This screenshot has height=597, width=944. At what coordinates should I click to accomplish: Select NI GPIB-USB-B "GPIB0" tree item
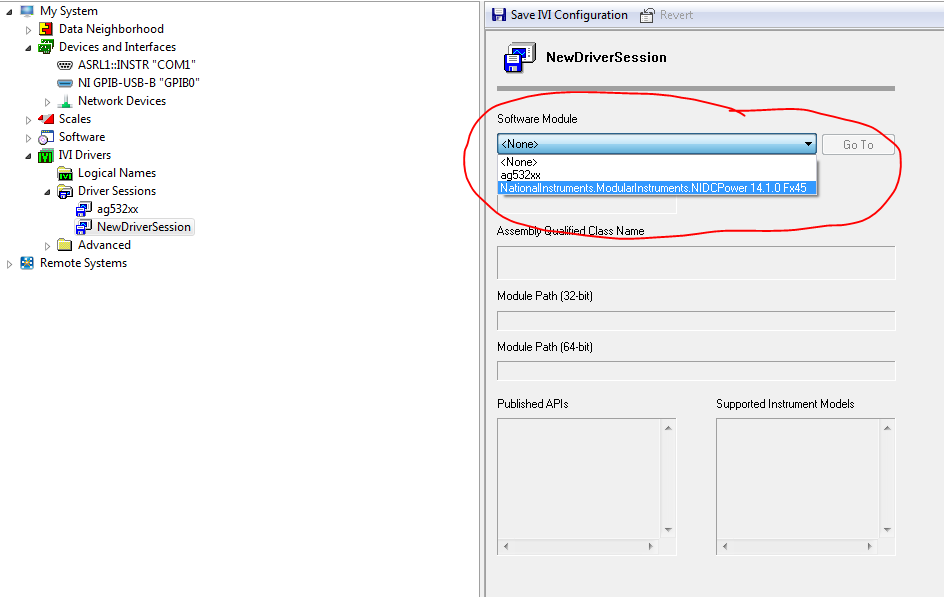point(138,83)
